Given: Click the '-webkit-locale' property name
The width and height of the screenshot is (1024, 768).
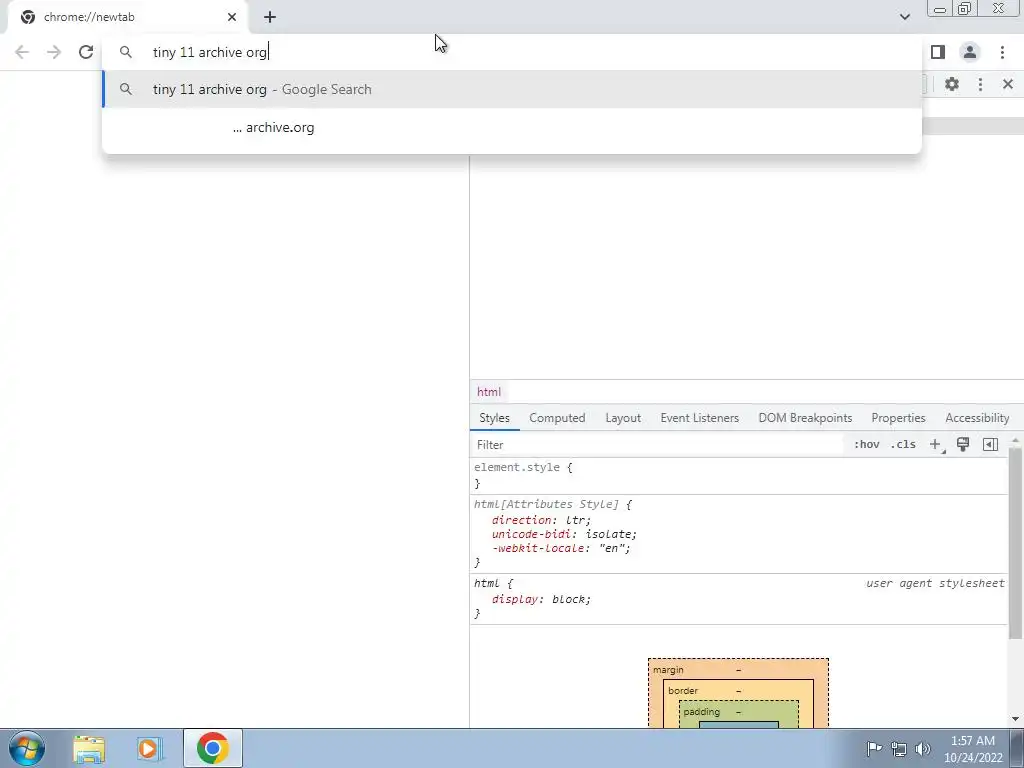Looking at the screenshot, I should tap(537, 549).
